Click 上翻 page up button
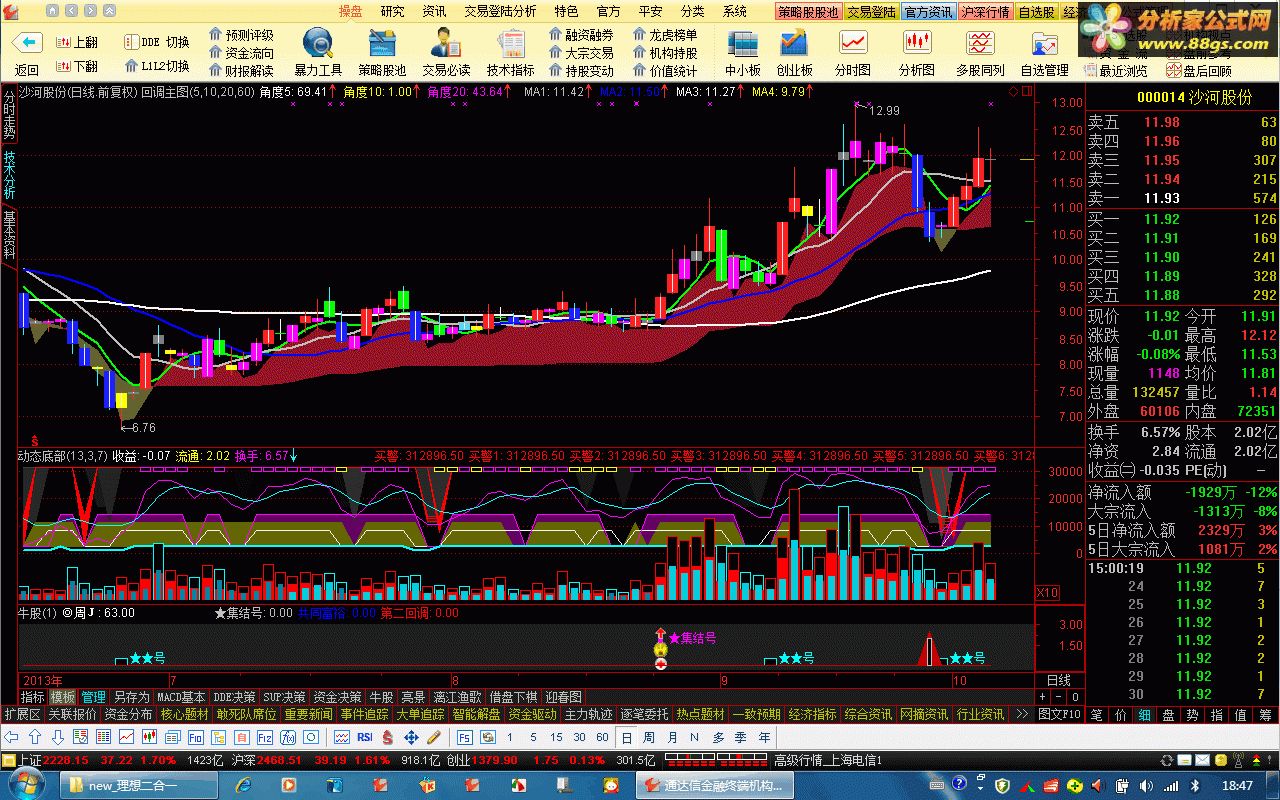 (79, 42)
